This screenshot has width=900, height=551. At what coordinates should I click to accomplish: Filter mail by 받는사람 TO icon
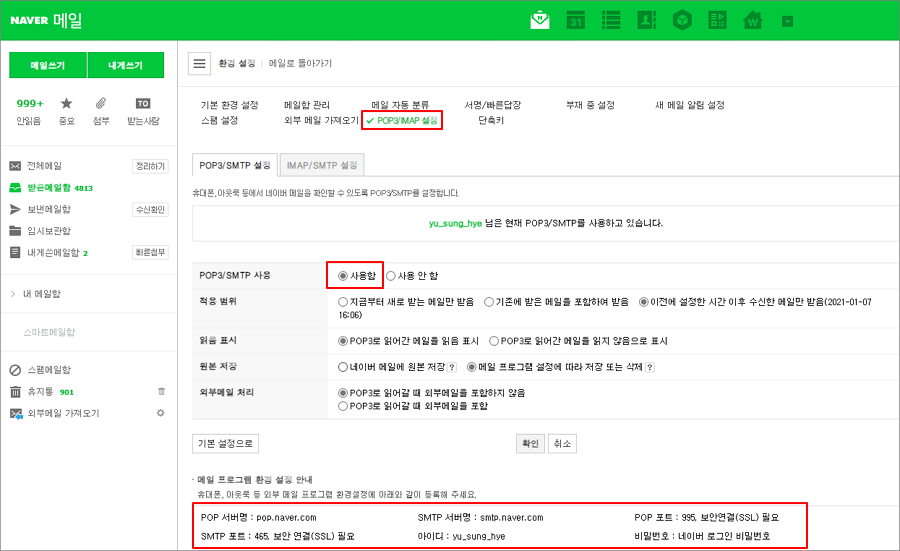tap(143, 111)
